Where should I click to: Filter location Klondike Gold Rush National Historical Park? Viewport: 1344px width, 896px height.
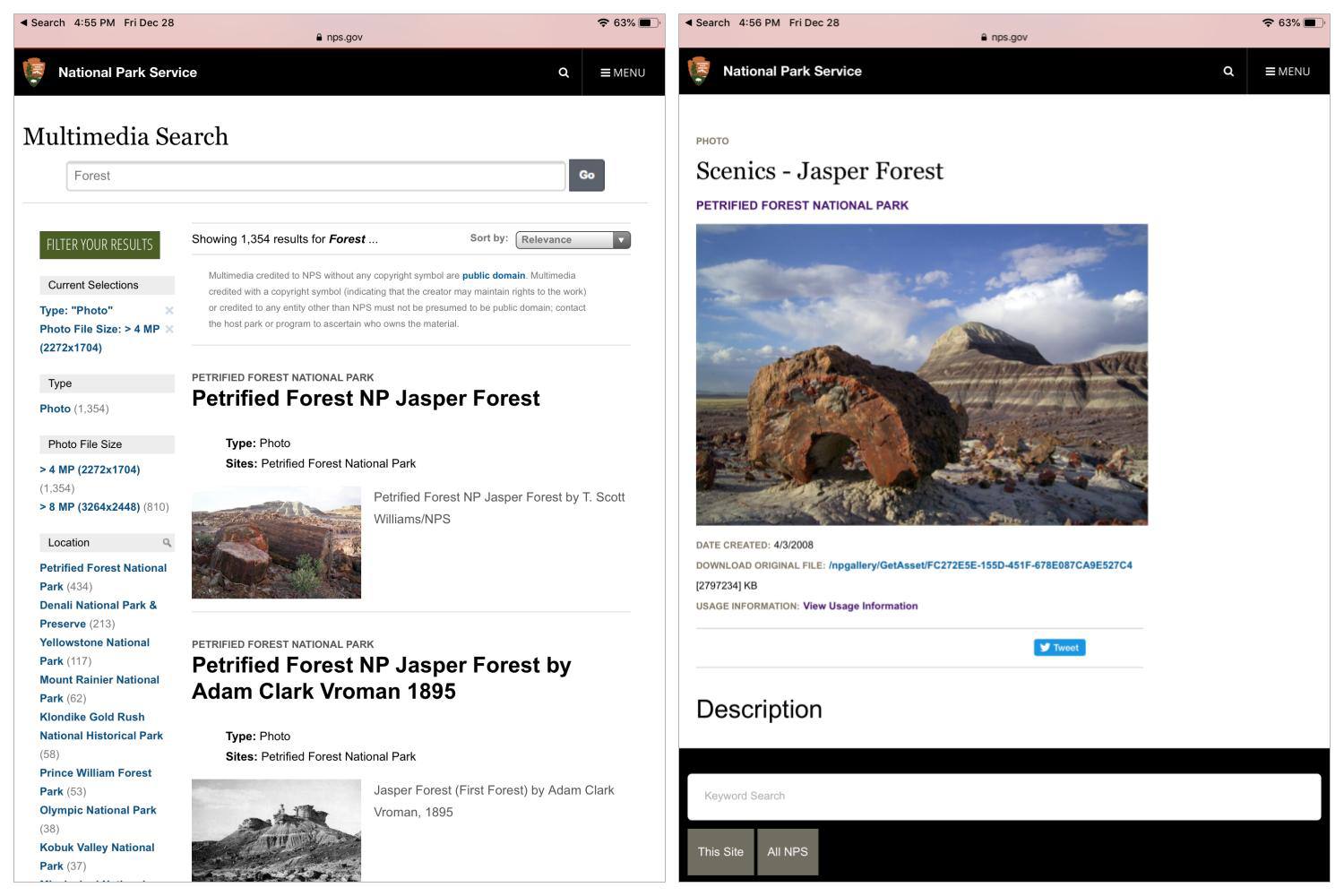pos(101,726)
